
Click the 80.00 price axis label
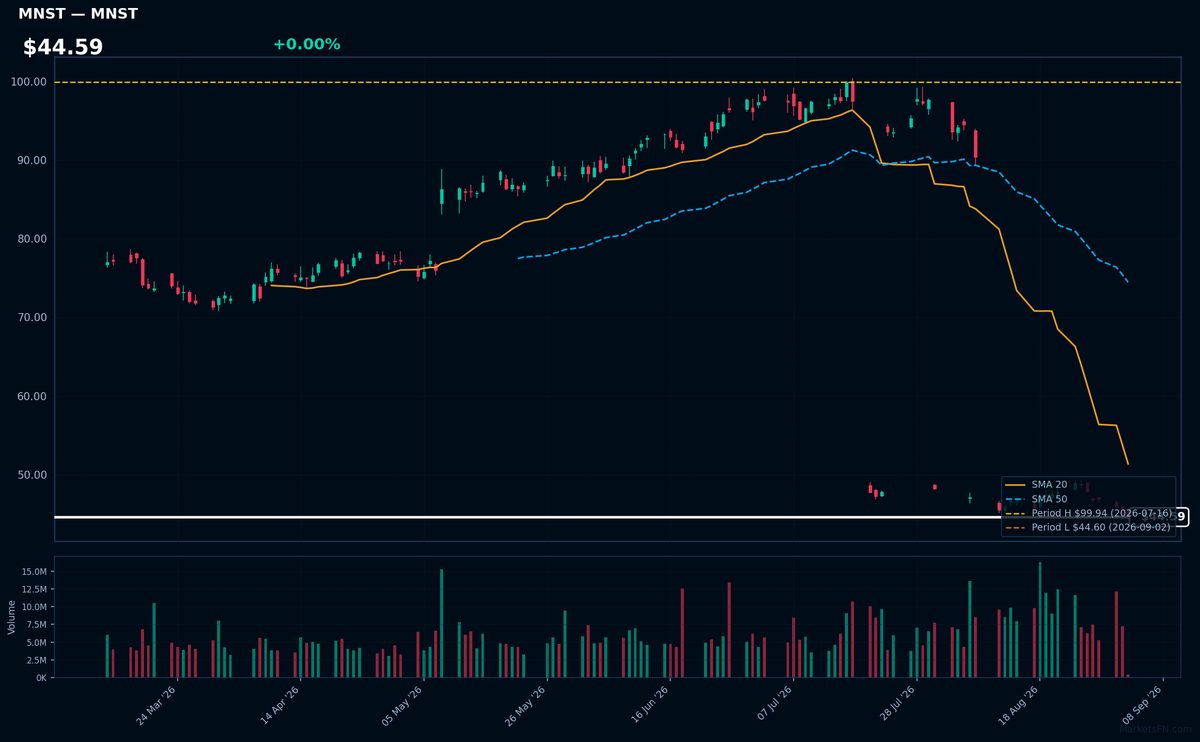coord(30,239)
